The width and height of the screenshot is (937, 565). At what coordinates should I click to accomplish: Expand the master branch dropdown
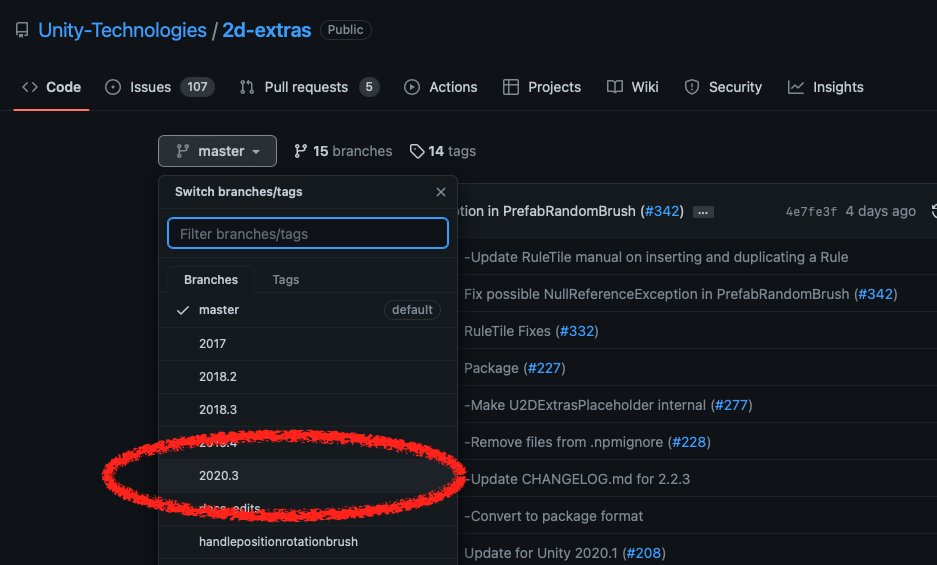[x=217, y=151]
